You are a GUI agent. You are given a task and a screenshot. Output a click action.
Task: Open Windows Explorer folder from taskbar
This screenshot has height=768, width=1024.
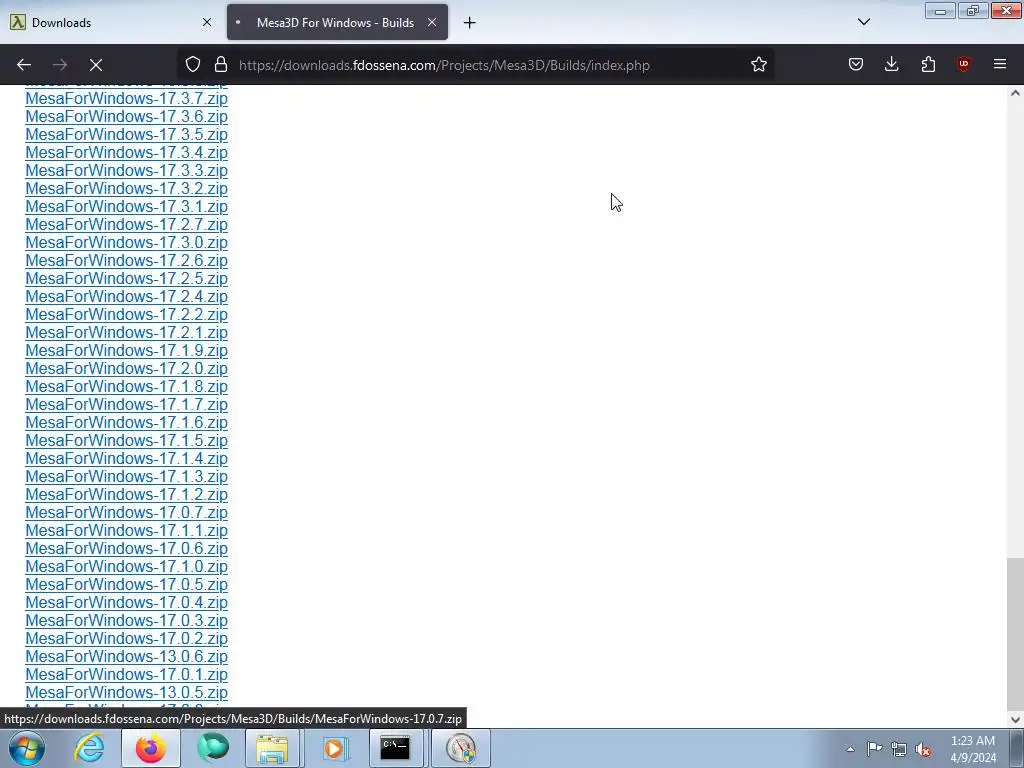tap(272, 748)
